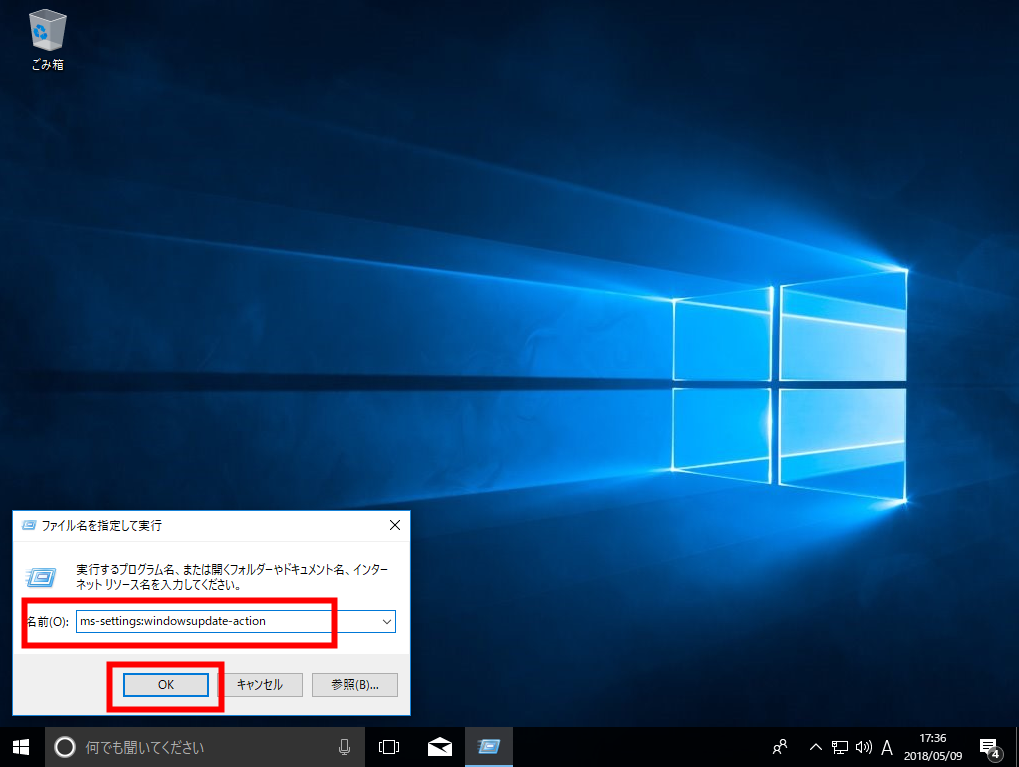The width and height of the screenshot is (1019, 767).
Task: Activate the Cortana microphone icon
Action: (x=344, y=748)
